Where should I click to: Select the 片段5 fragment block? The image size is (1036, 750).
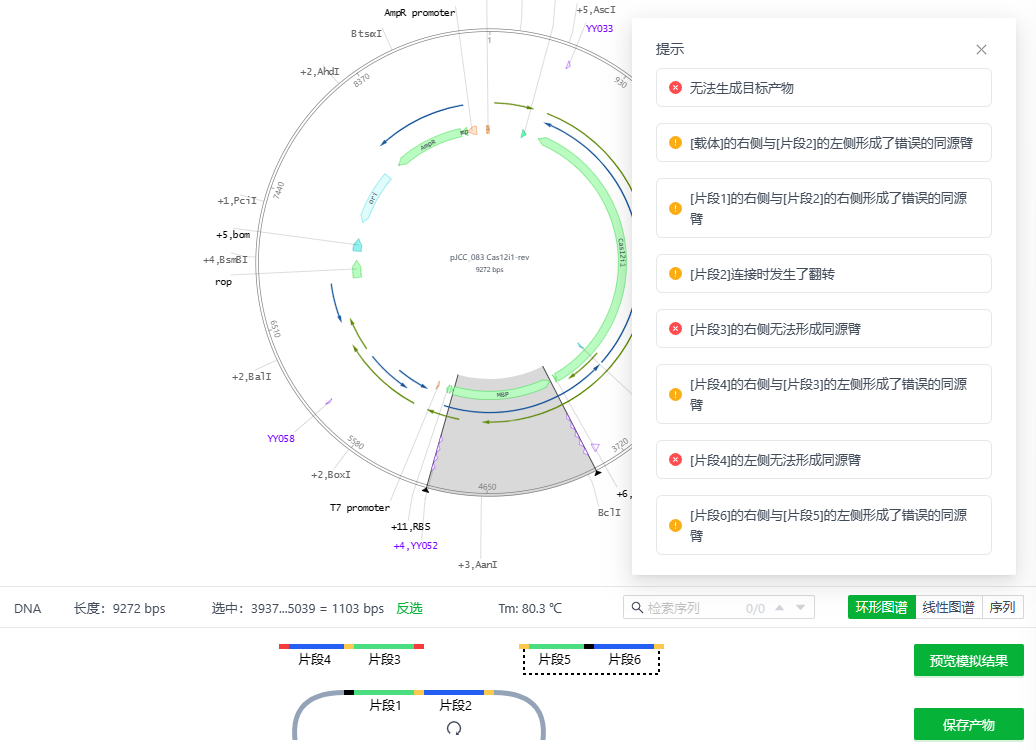click(x=554, y=659)
